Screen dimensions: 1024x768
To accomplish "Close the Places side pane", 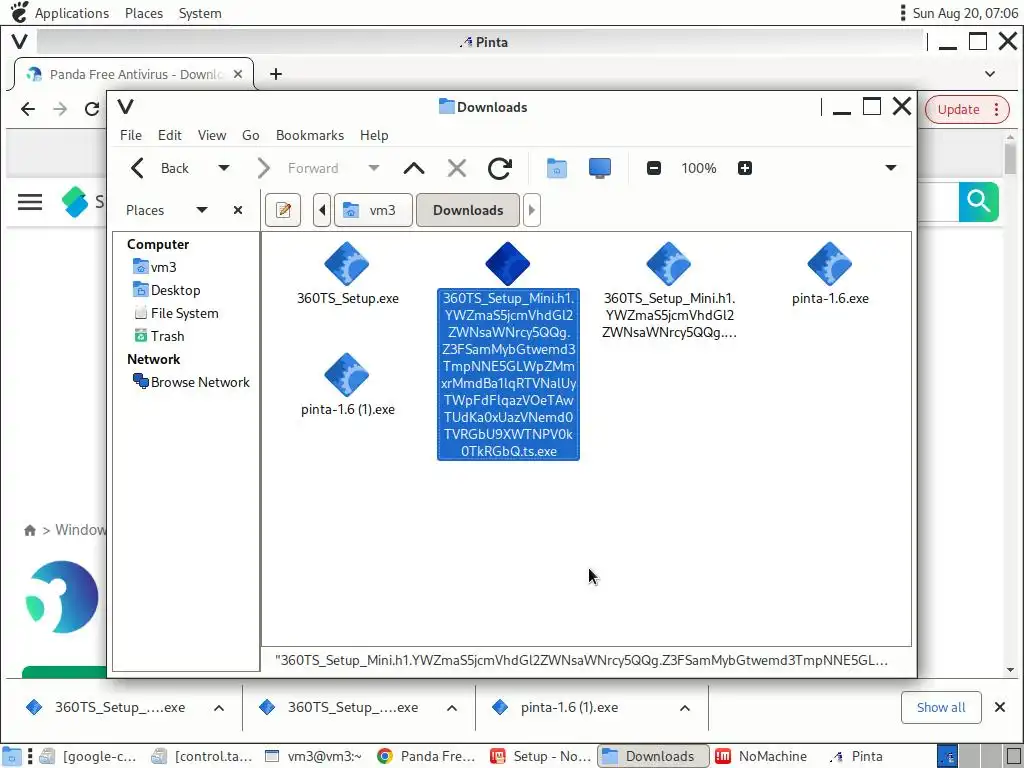I will tap(238, 210).
